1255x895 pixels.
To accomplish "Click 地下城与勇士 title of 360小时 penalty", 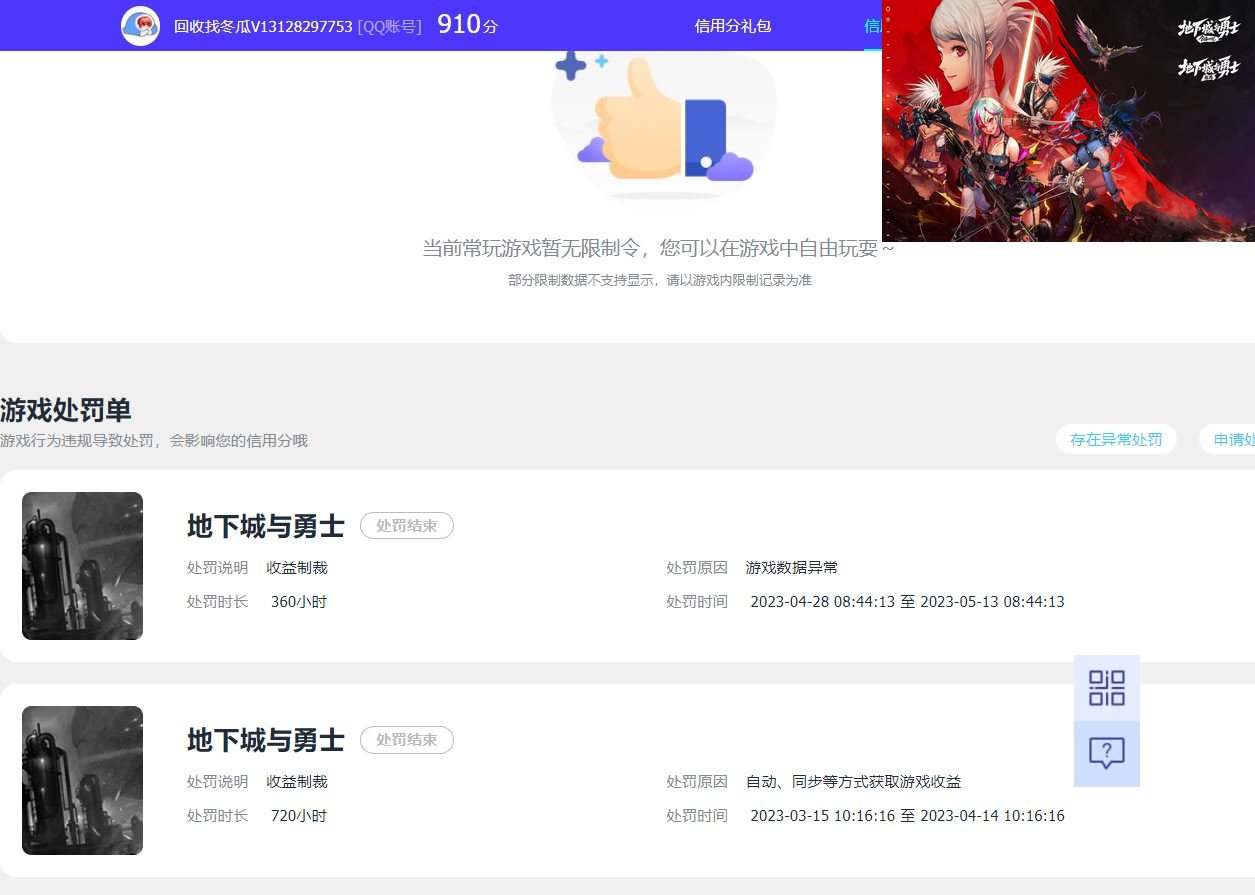I will click(266, 526).
